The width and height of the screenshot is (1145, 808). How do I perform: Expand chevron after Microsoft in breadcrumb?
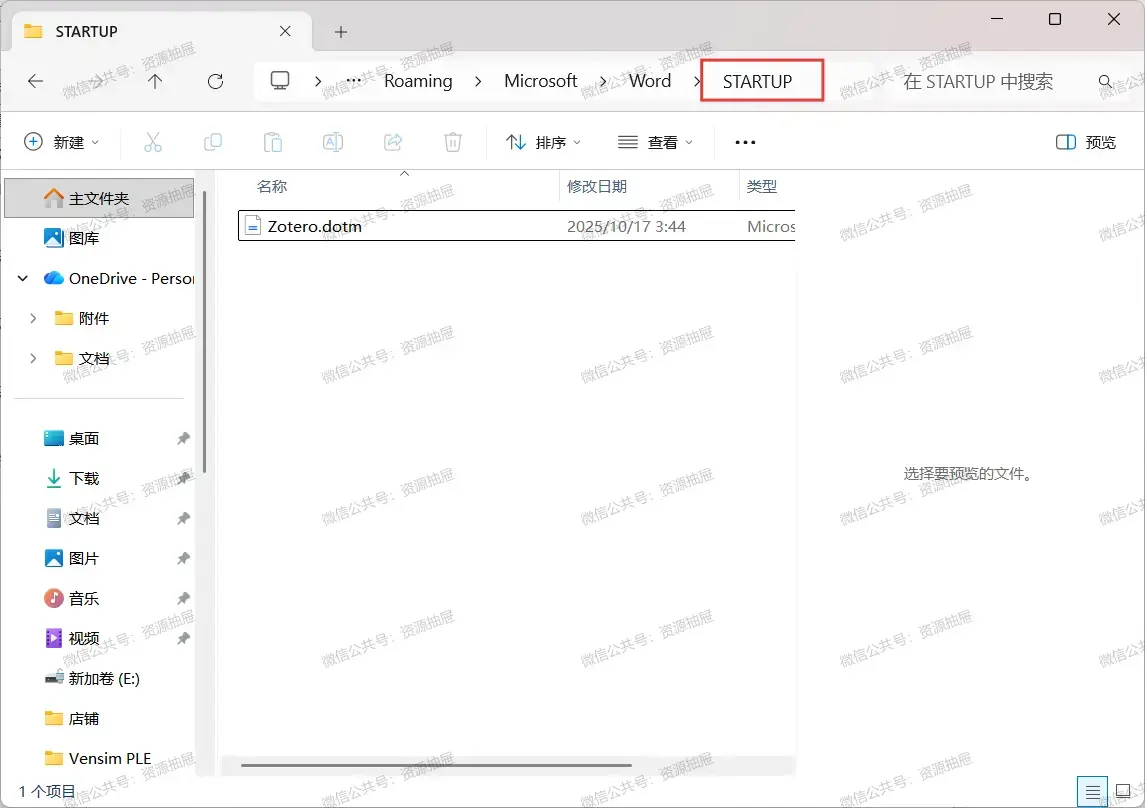(x=602, y=81)
